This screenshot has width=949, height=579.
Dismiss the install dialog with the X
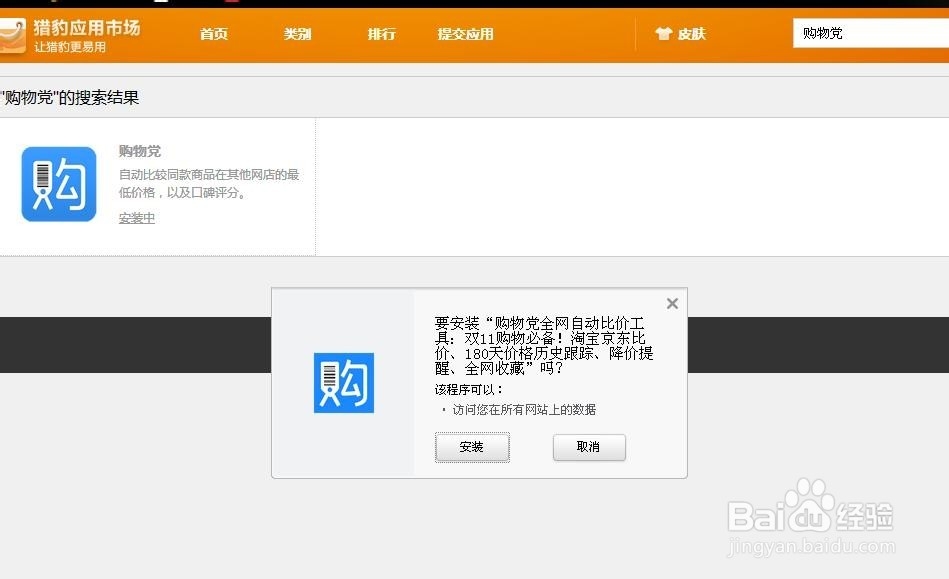pos(671,303)
